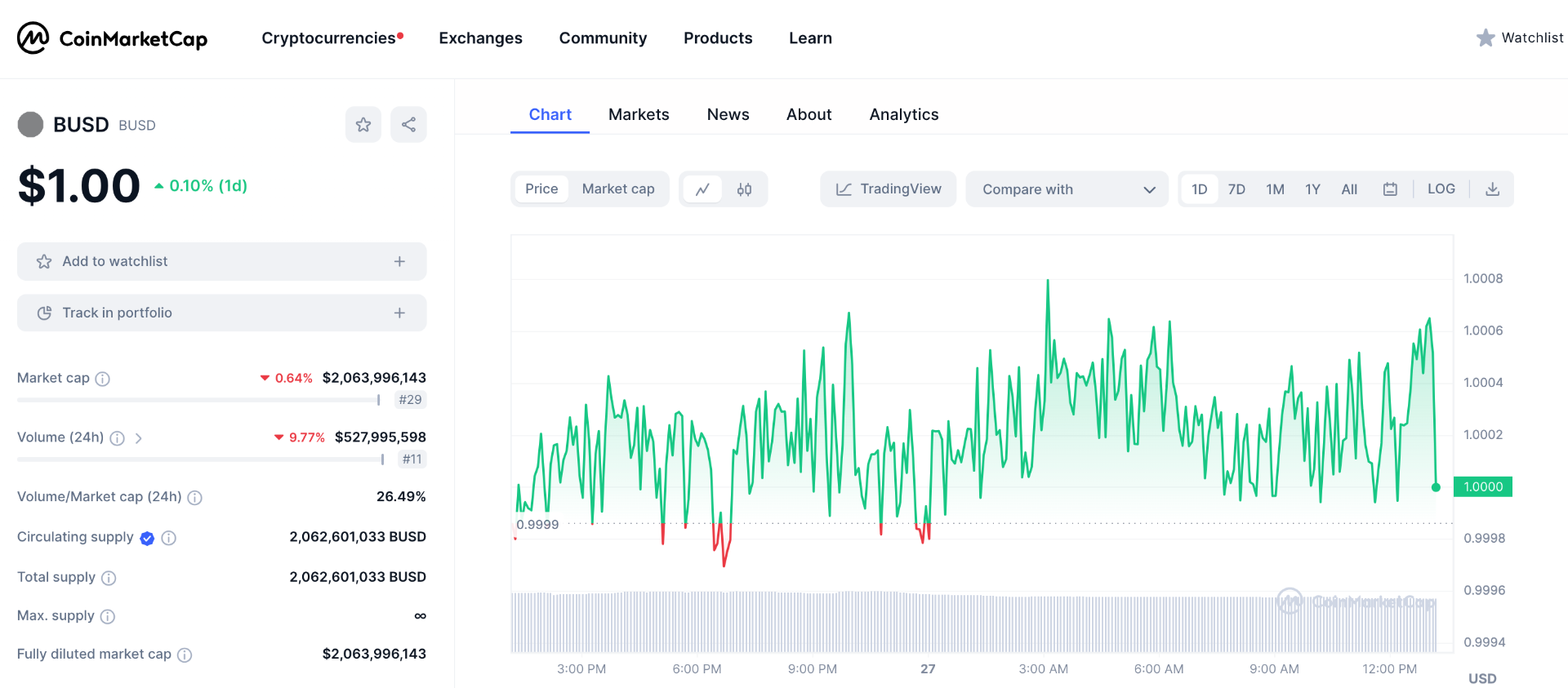The width and height of the screenshot is (1568, 688).
Task: Select the 1D time range
Action: (x=1199, y=189)
